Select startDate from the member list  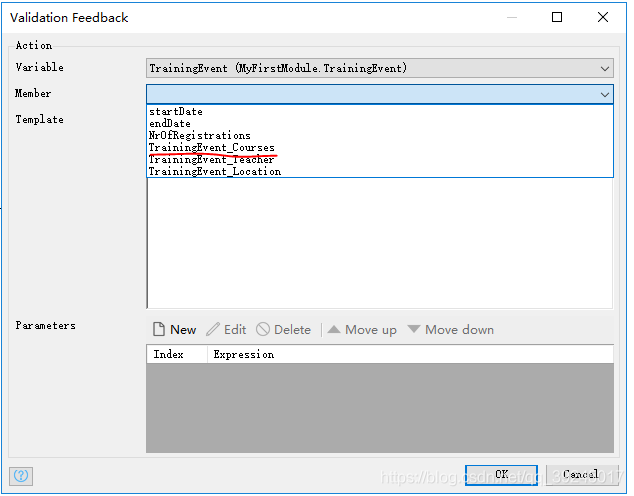pos(176,112)
